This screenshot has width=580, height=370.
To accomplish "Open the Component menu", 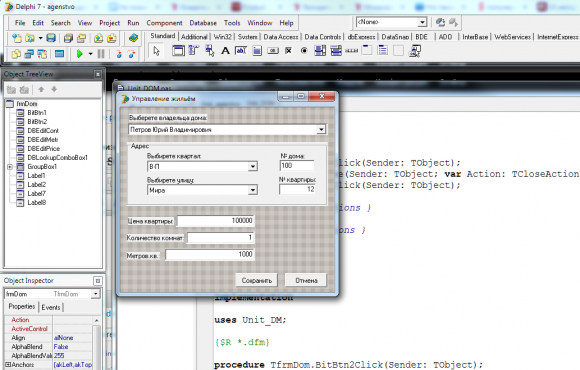I will tap(164, 23).
